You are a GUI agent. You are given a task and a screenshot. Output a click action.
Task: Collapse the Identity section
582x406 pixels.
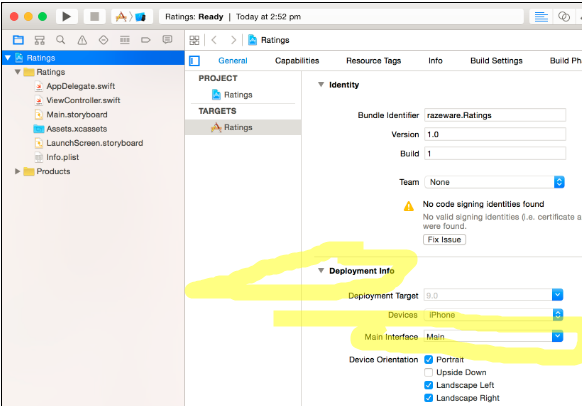click(x=321, y=85)
